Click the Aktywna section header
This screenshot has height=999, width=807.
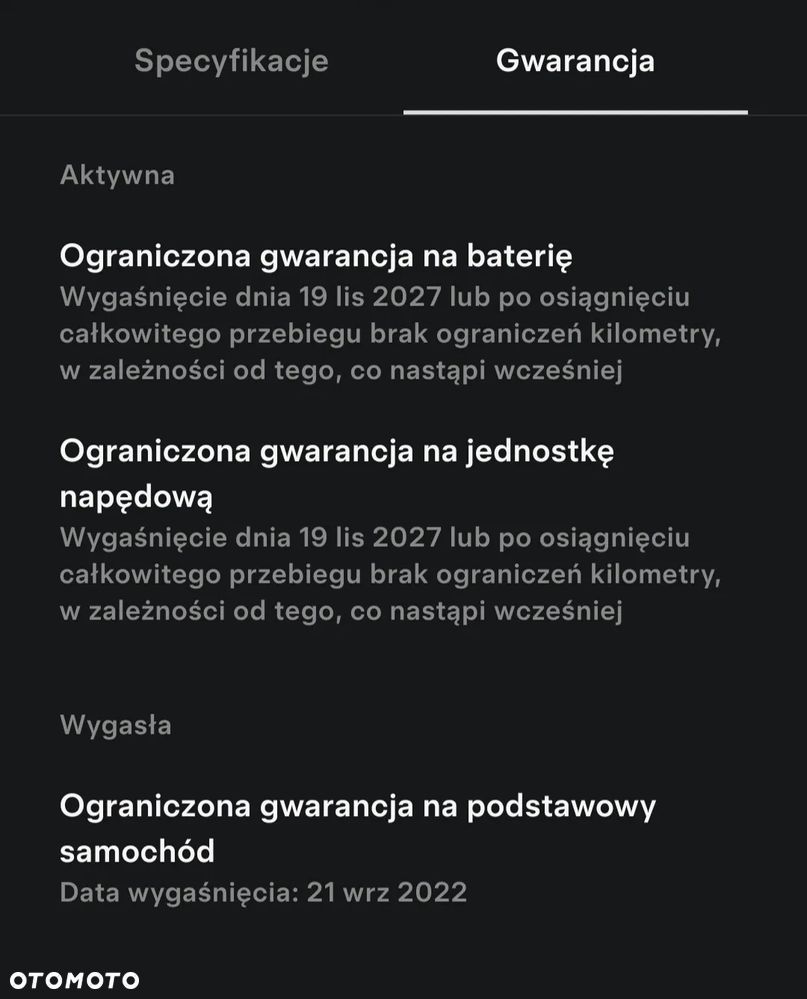click(x=117, y=175)
